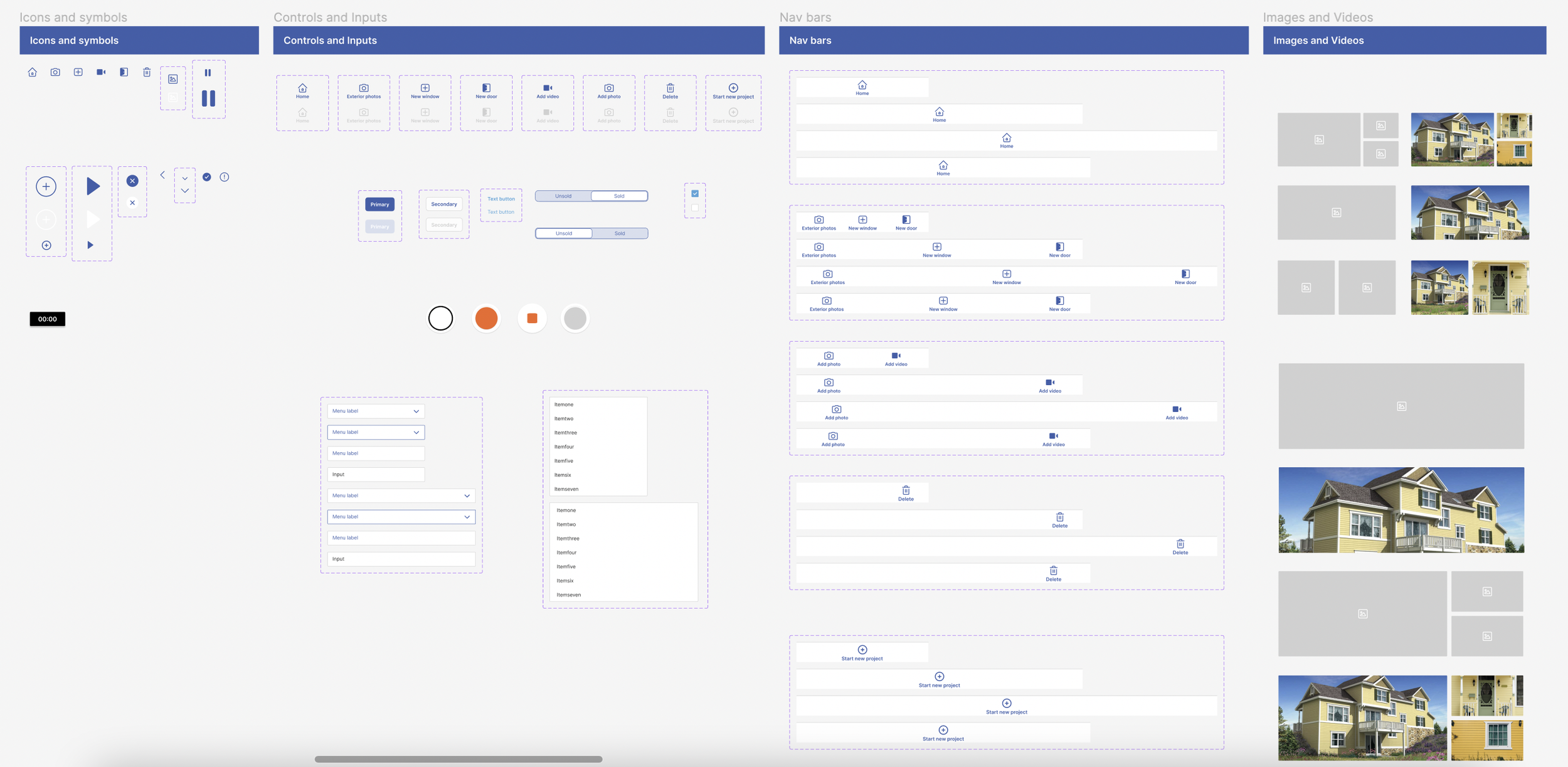Click the dark blue Primary button
This screenshot has width=1568, height=767.
coord(379,204)
